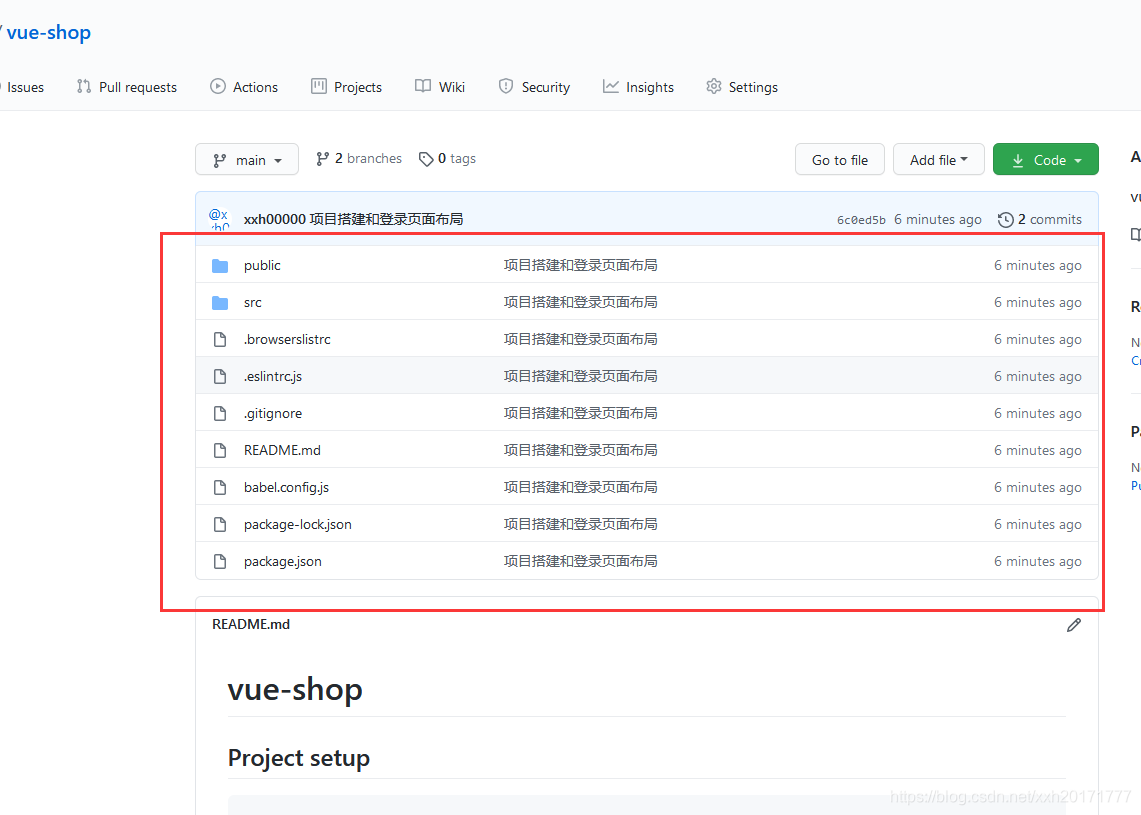
Task: Click the README.md heading of preview panel
Action: tap(251, 624)
